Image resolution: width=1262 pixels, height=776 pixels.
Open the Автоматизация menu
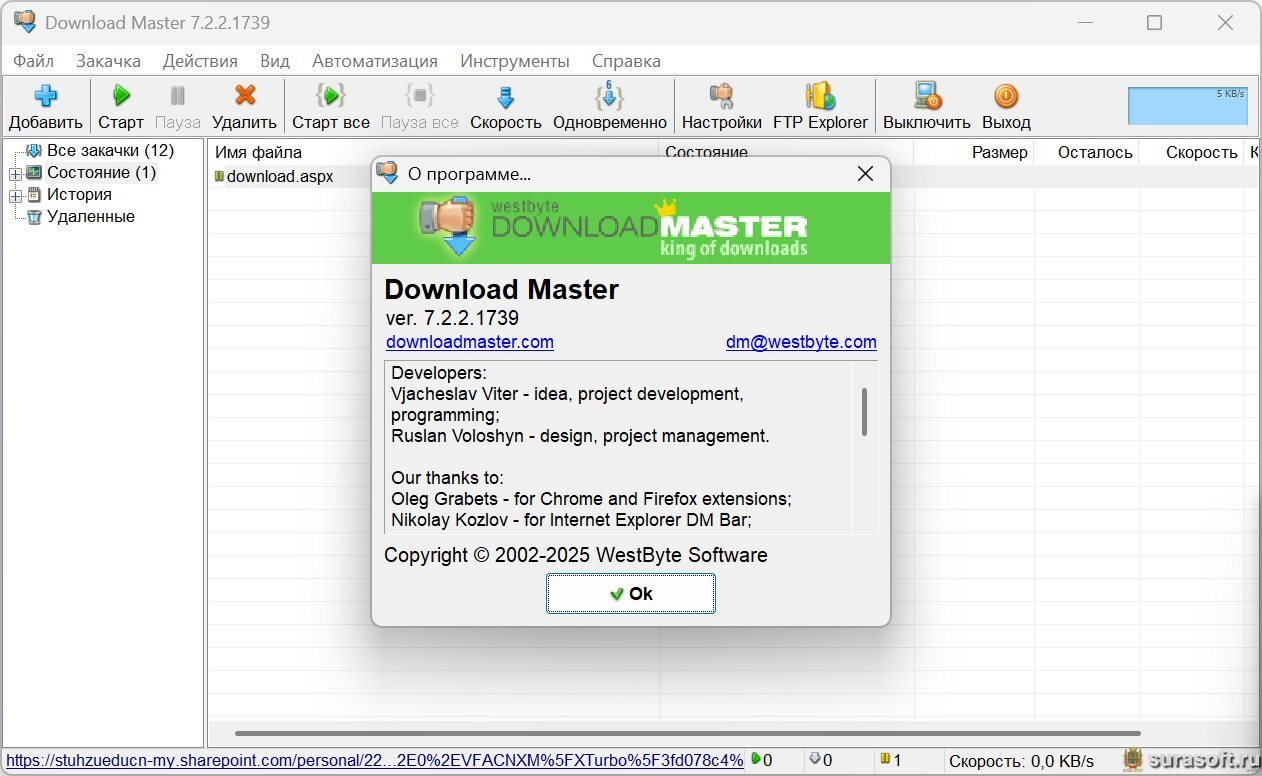pos(374,61)
